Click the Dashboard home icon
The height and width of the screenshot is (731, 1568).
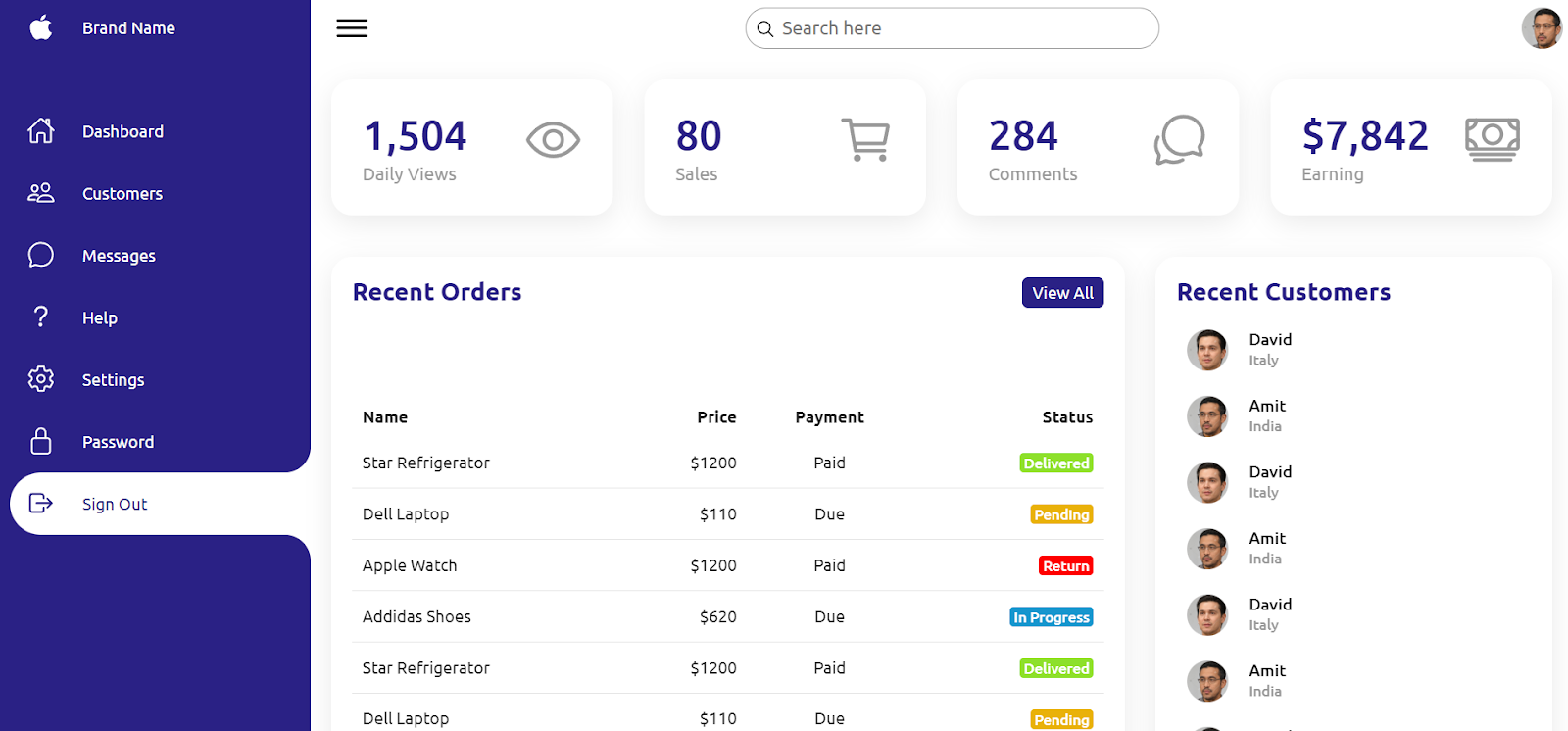coord(41,130)
